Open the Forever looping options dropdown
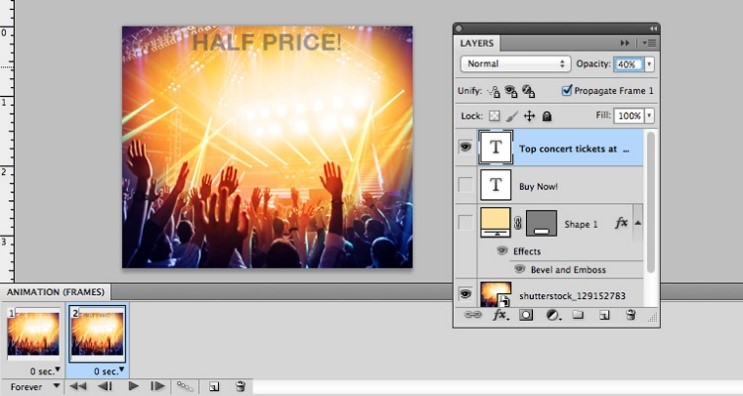743x396 pixels. (35, 387)
